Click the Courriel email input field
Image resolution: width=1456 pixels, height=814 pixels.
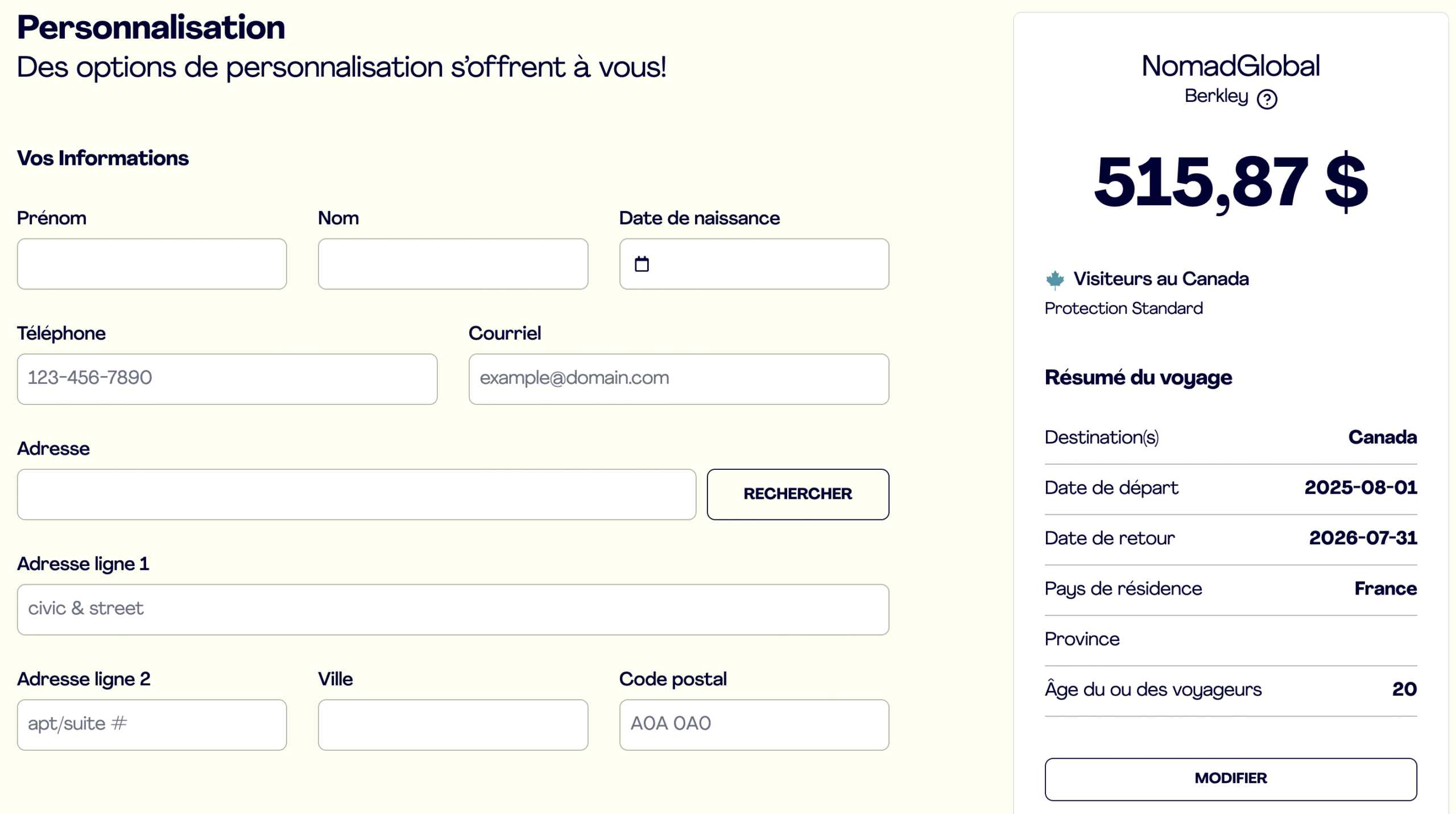coord(679,379)
